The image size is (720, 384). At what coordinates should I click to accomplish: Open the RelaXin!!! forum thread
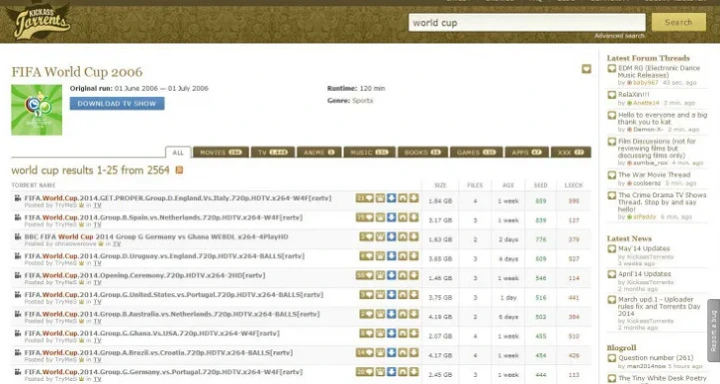coord(633,95)
